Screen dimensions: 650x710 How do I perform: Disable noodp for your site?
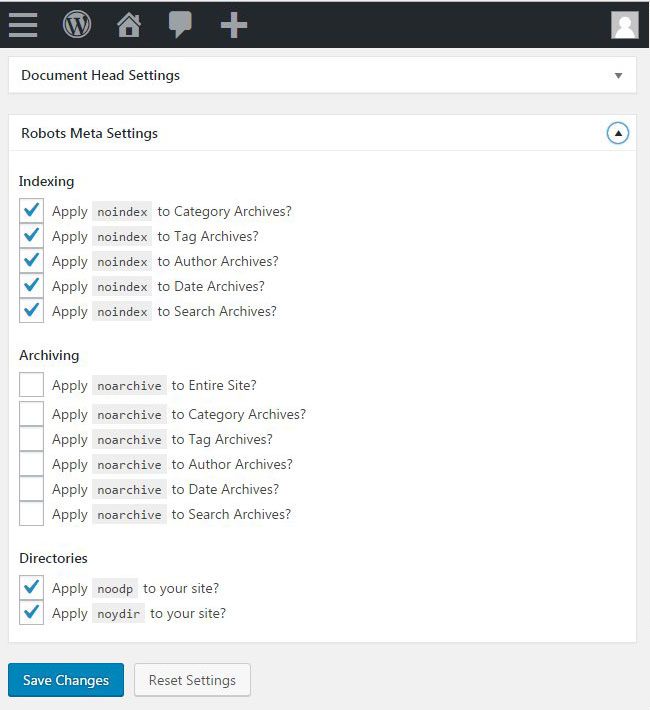[x=31, y=588]
